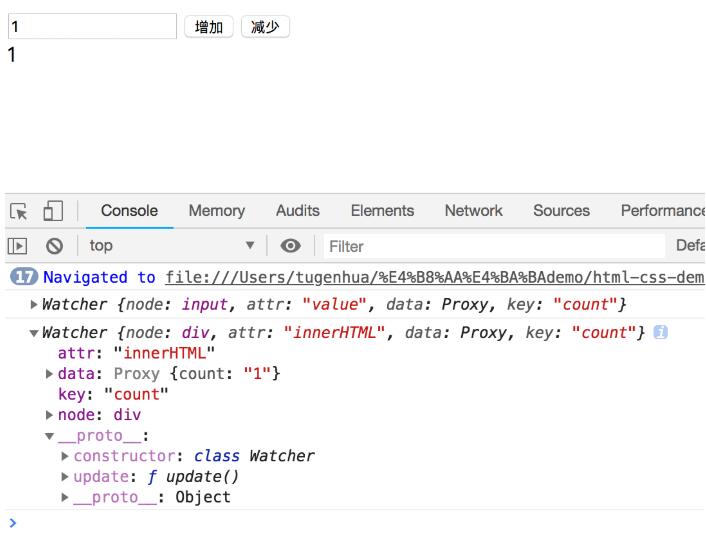Viewport: 706px width, 537px height.
Task: Click the eye live expression icon
Action: point(290,246)
